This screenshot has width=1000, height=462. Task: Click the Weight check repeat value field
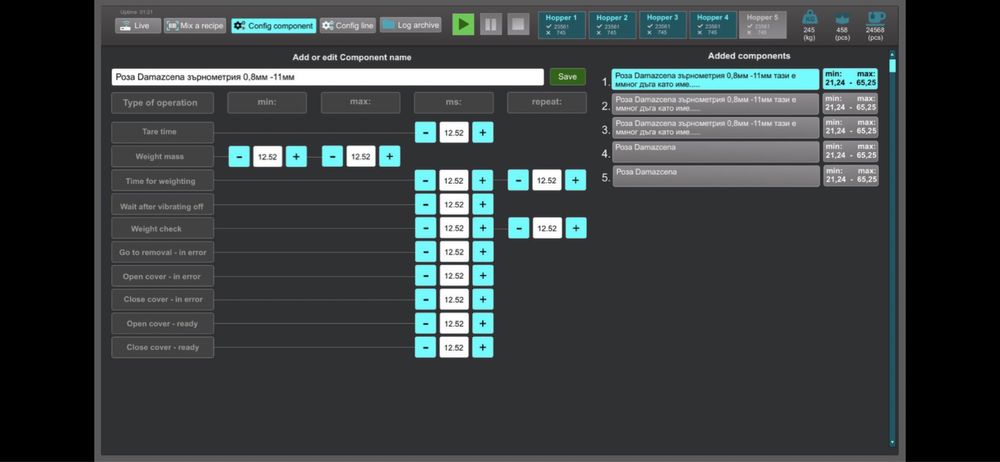click(547, 228)
